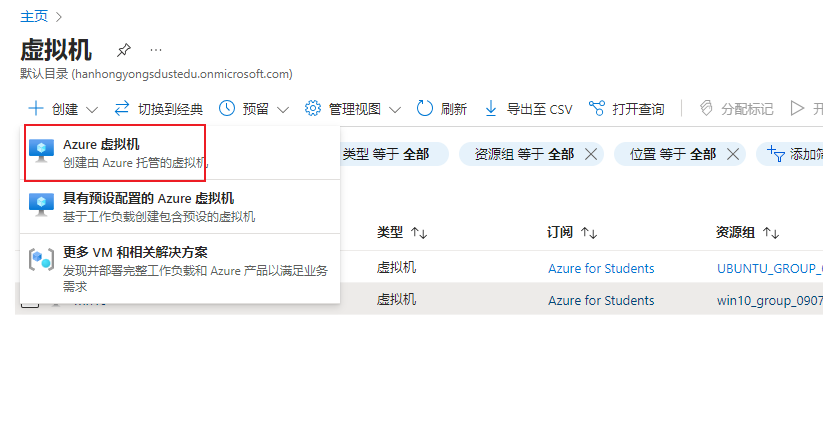
Task: Sort by 订阅 column header
Action: click(x=560, y=232)
